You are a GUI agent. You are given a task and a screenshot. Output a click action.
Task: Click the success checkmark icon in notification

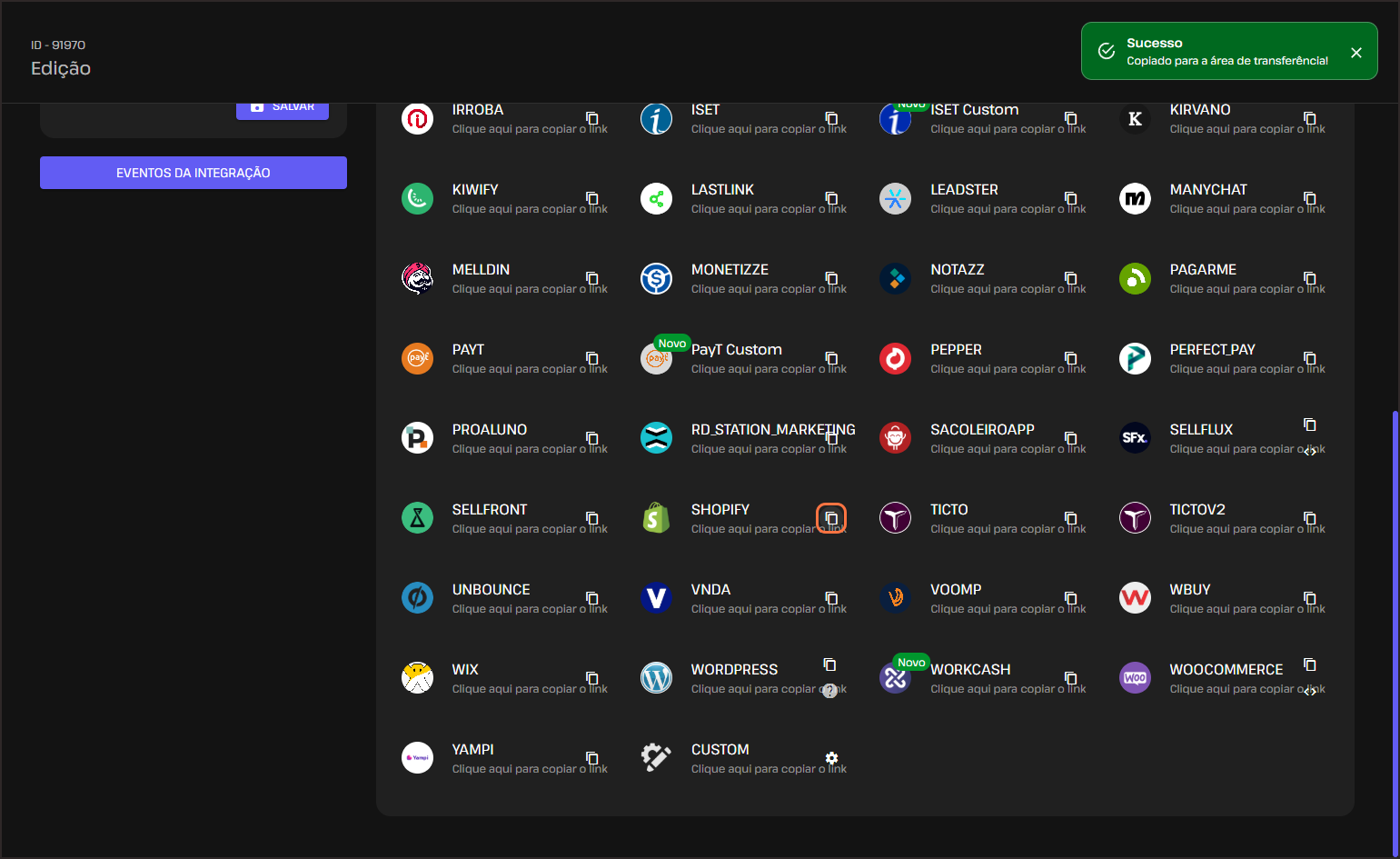pos(1107,51)
